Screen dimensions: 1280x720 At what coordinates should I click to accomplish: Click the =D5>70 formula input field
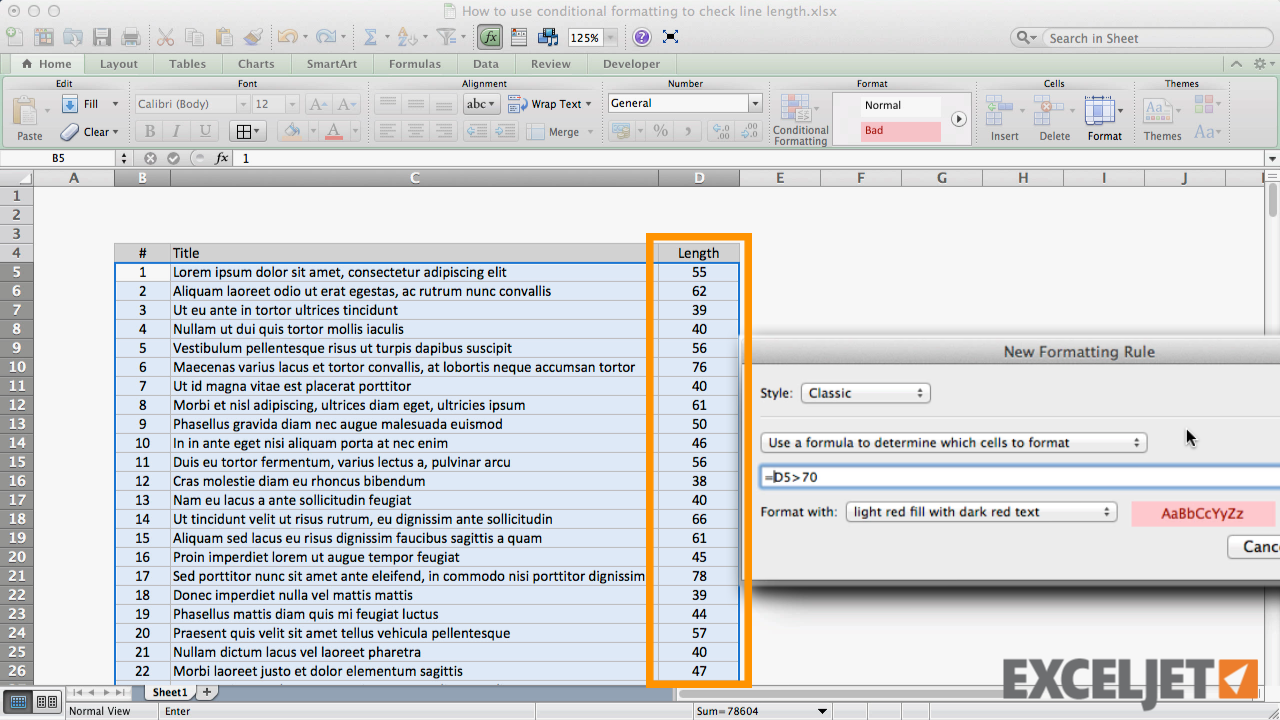[950, 477]
